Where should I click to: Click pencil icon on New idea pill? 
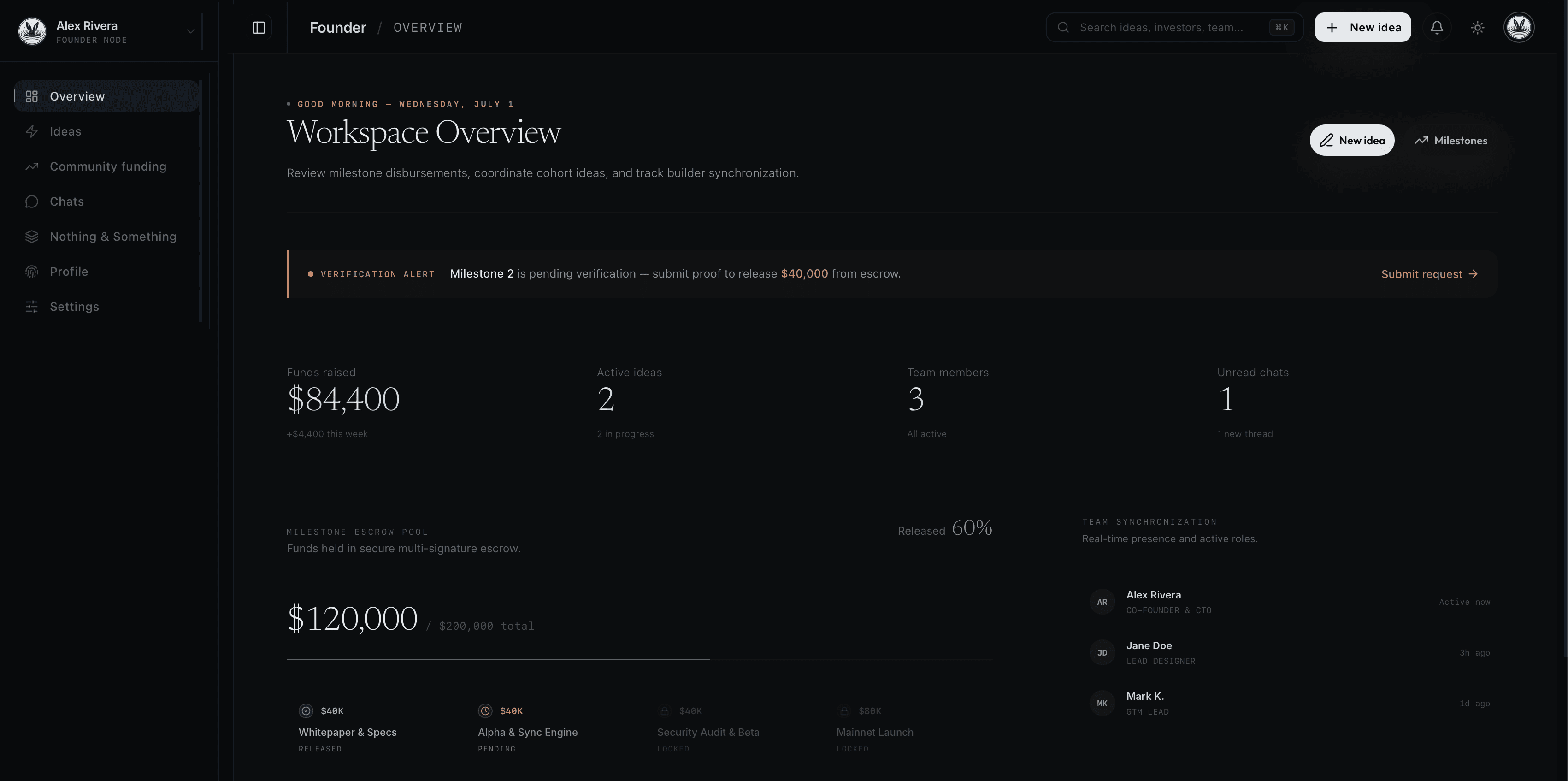(1326, 141)
